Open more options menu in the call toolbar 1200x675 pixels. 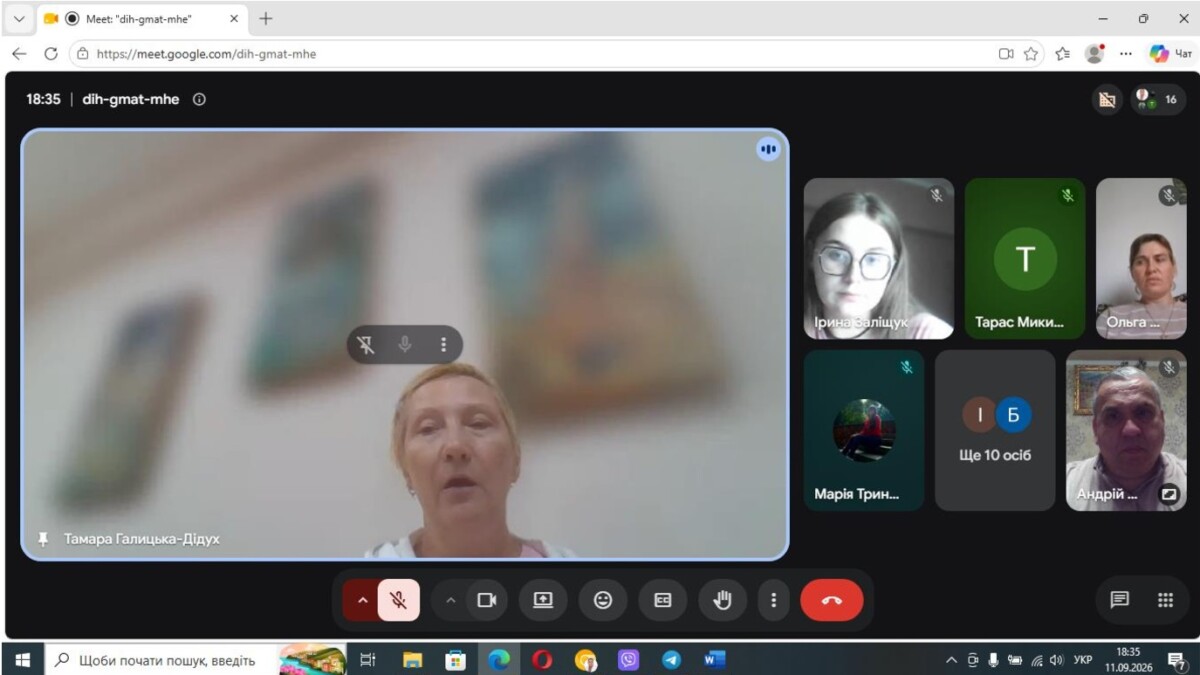click(773, 600)
